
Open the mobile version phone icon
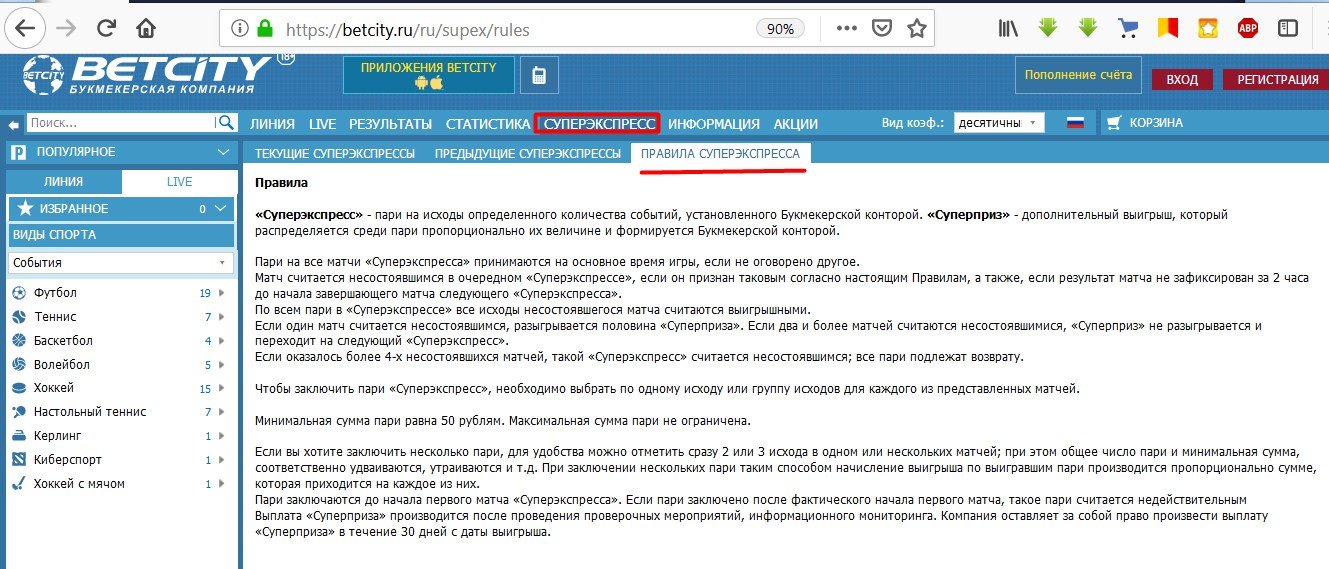(539, 75)
